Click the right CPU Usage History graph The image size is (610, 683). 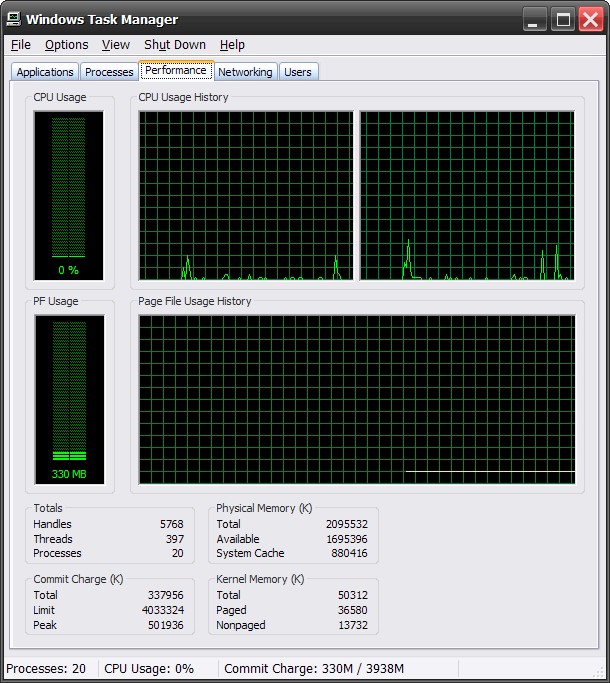(x=467, y=195)
